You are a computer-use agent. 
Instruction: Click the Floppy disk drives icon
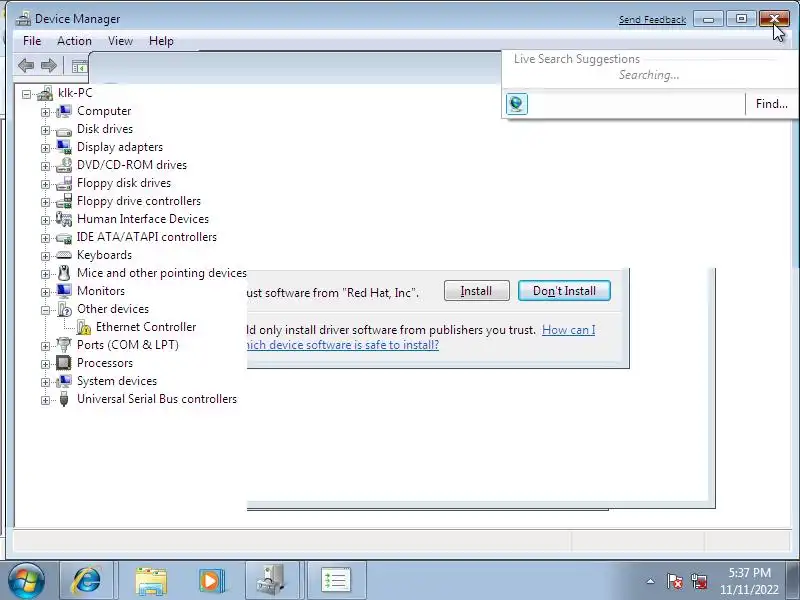click(x=64, y=183)
